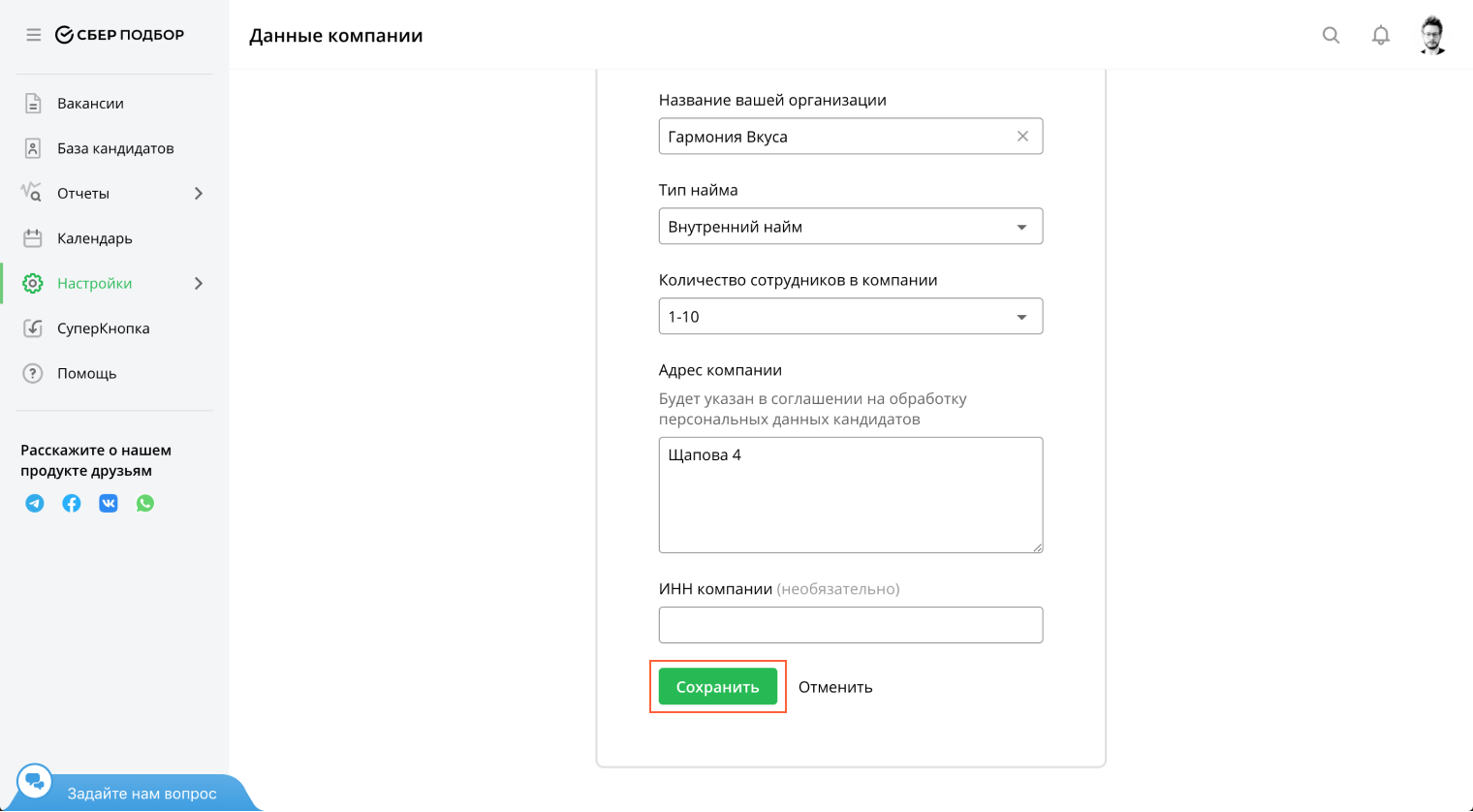
Task: Open the user profile avatar
Action: 1432,36
